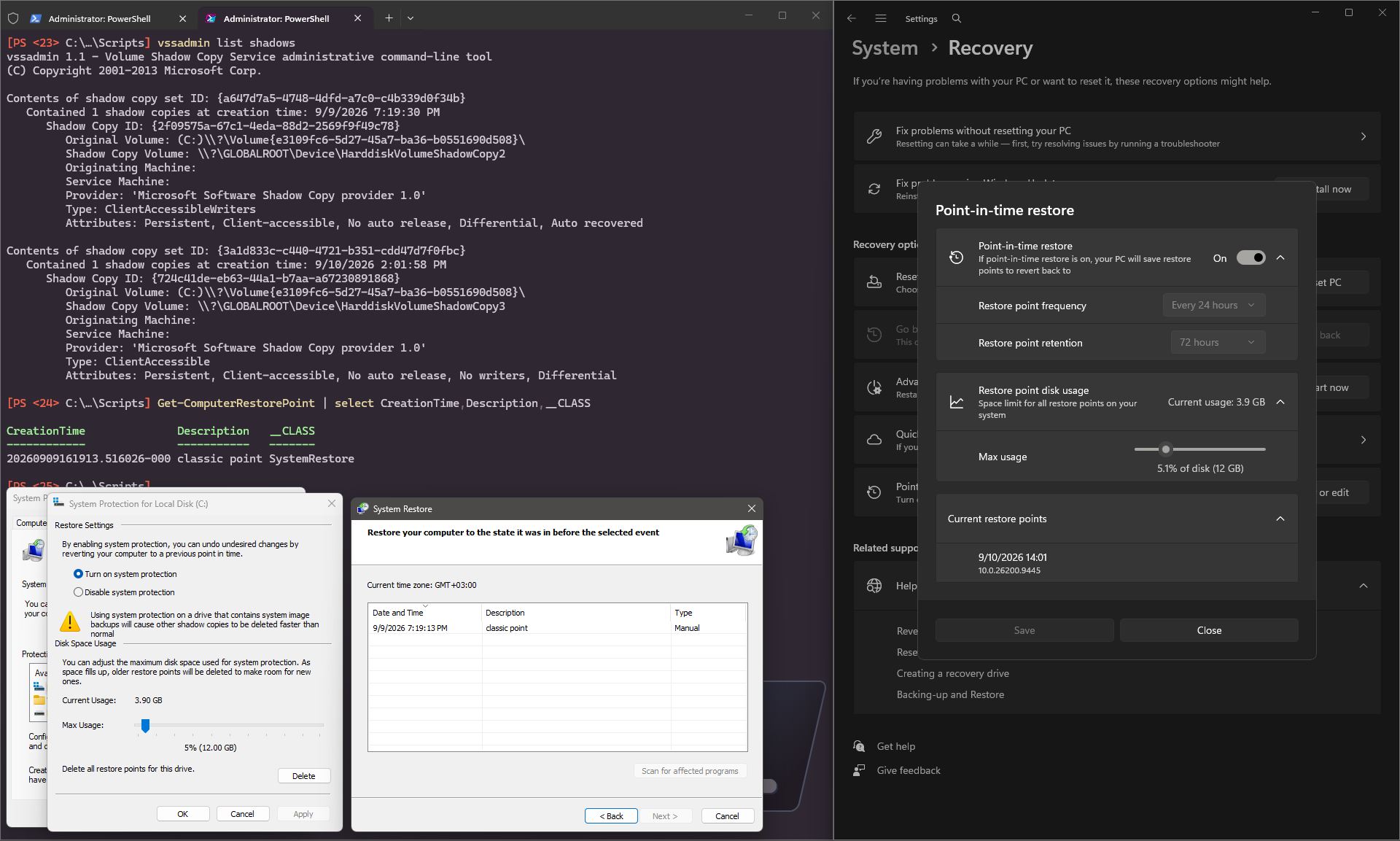Screen dimensions: 1400x841
Task: Click System in the breadcrumb
Action: click(884, 48)
